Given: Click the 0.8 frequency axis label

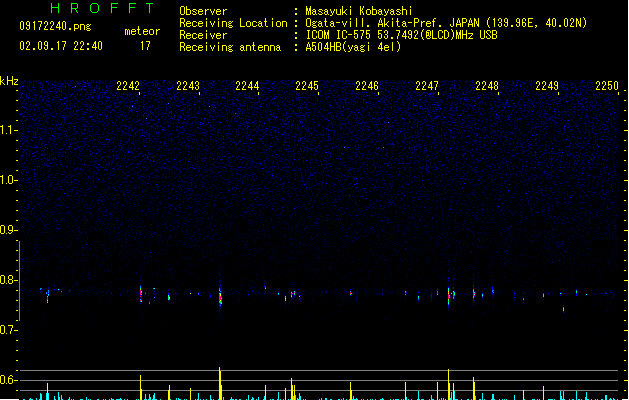Looking at the screenshot, I should click(8, 280).
